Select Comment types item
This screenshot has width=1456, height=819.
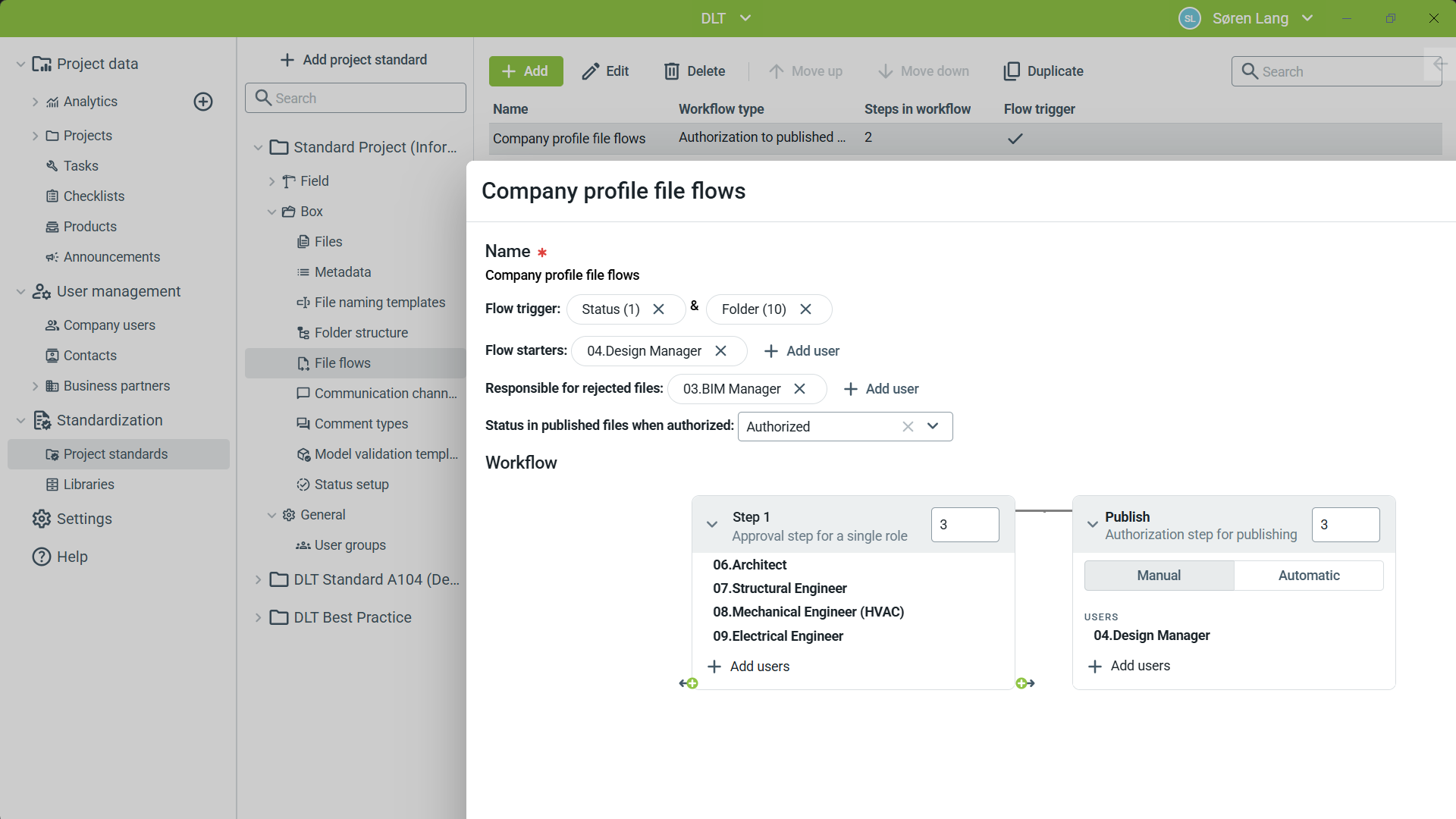coord(361,424)
